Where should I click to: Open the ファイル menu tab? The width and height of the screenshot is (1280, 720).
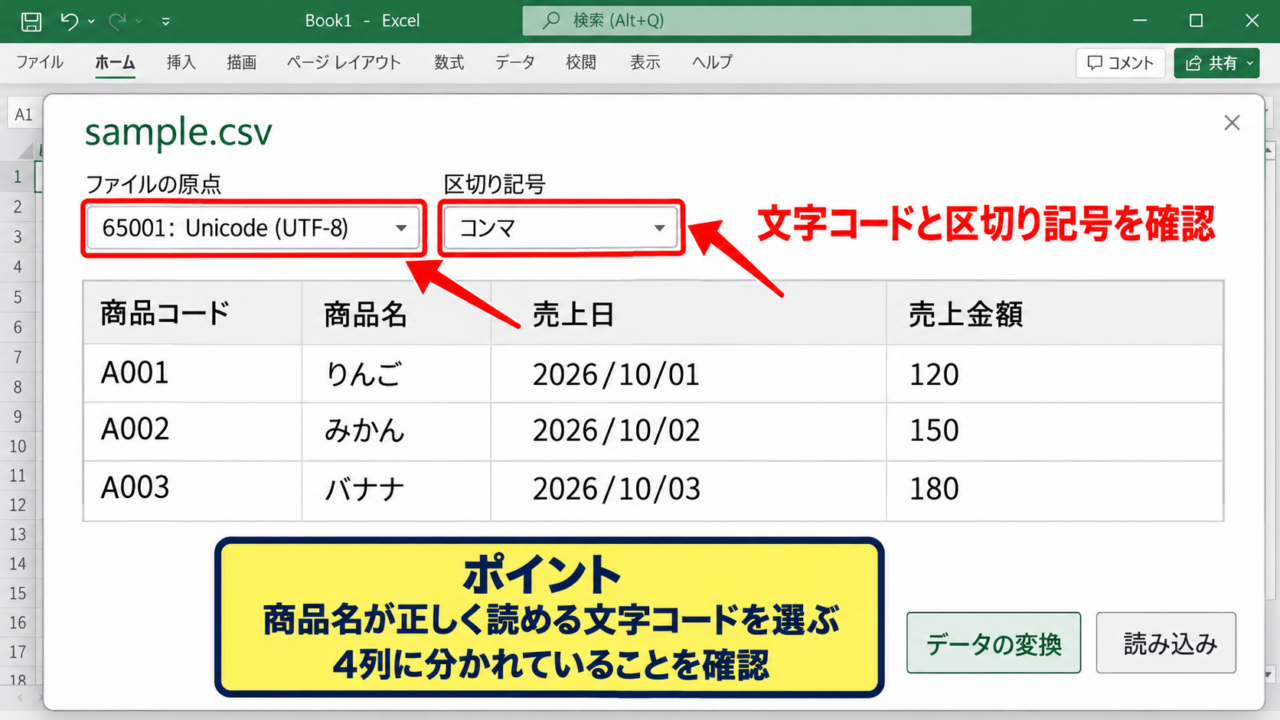(39, 62)
